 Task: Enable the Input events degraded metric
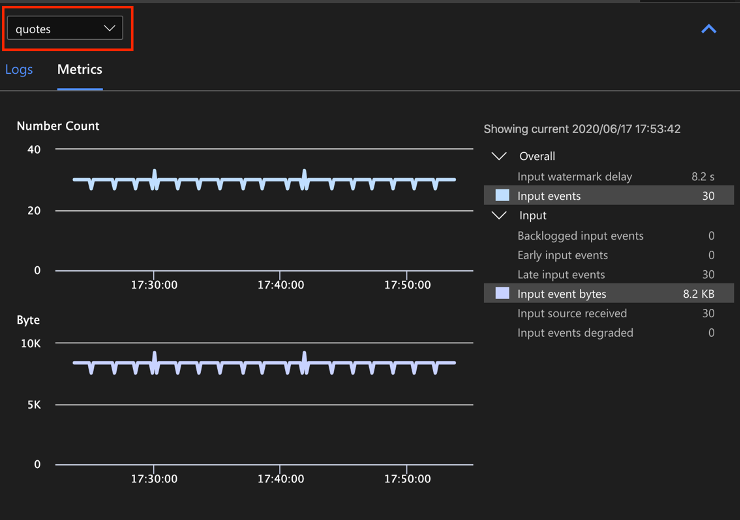(x=575, y=333)
